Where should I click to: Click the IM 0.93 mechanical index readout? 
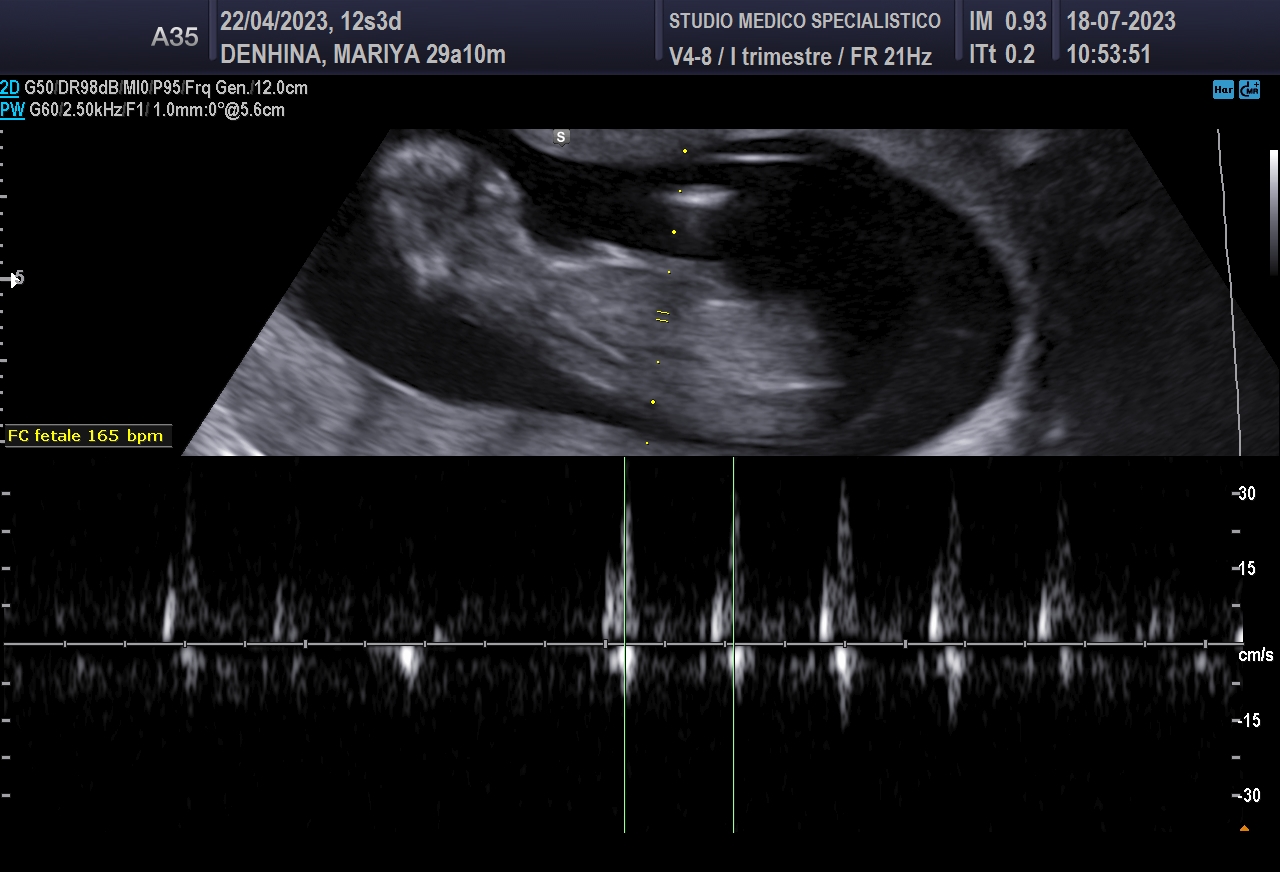coord(1007,21)
